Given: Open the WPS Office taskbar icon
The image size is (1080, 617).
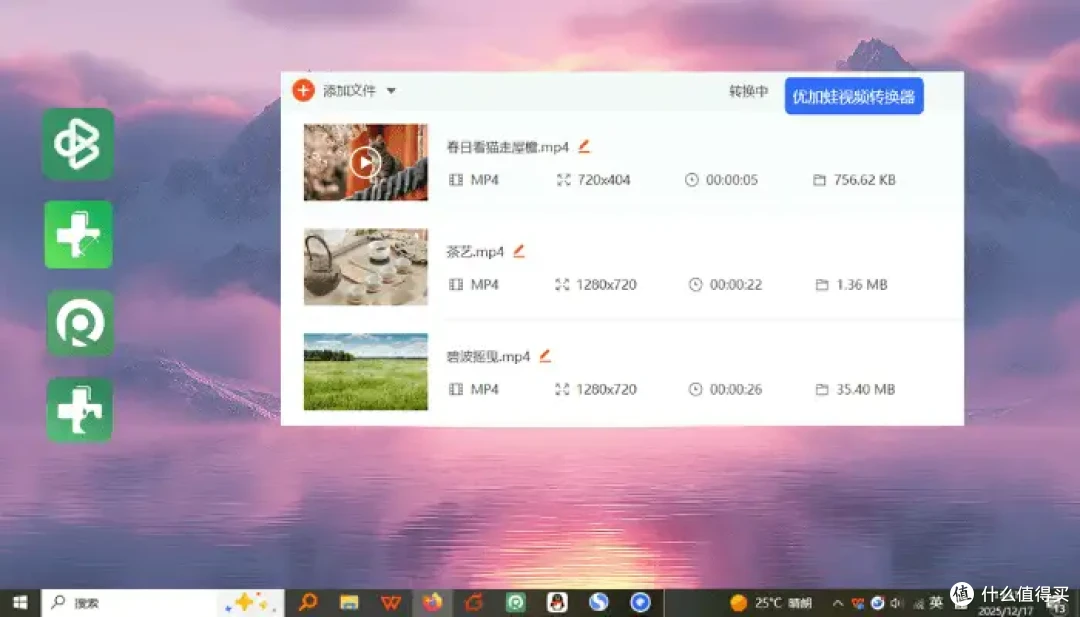Looking at the screenshot, I should [x=391, y=603].
